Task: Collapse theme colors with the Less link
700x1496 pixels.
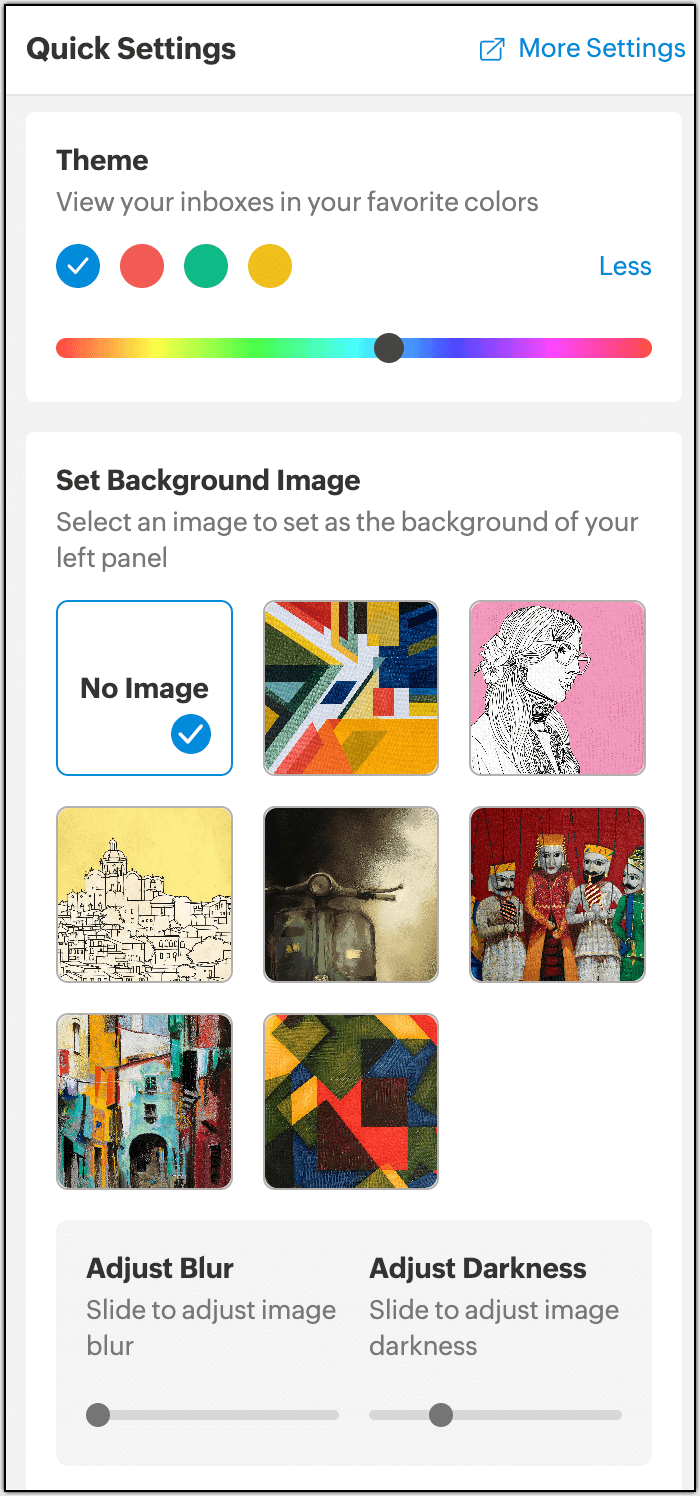Action: pos(625,266)
